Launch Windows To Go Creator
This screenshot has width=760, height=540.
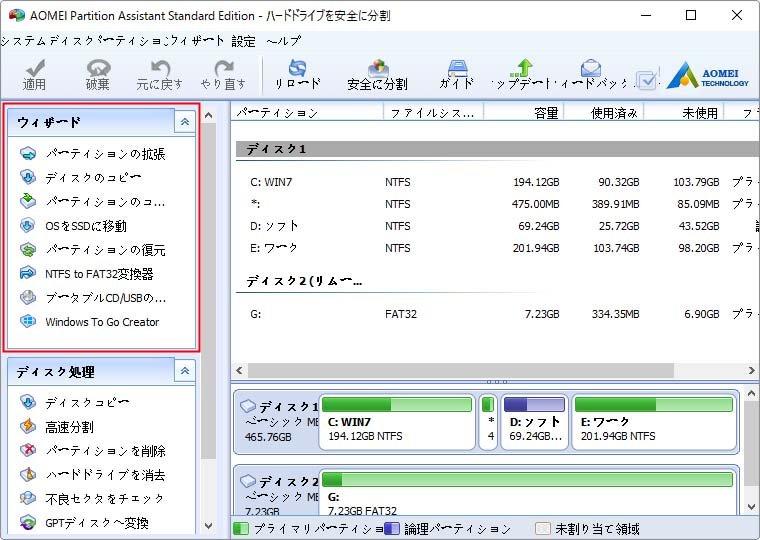pyautogui.click(x=89, y=322)
